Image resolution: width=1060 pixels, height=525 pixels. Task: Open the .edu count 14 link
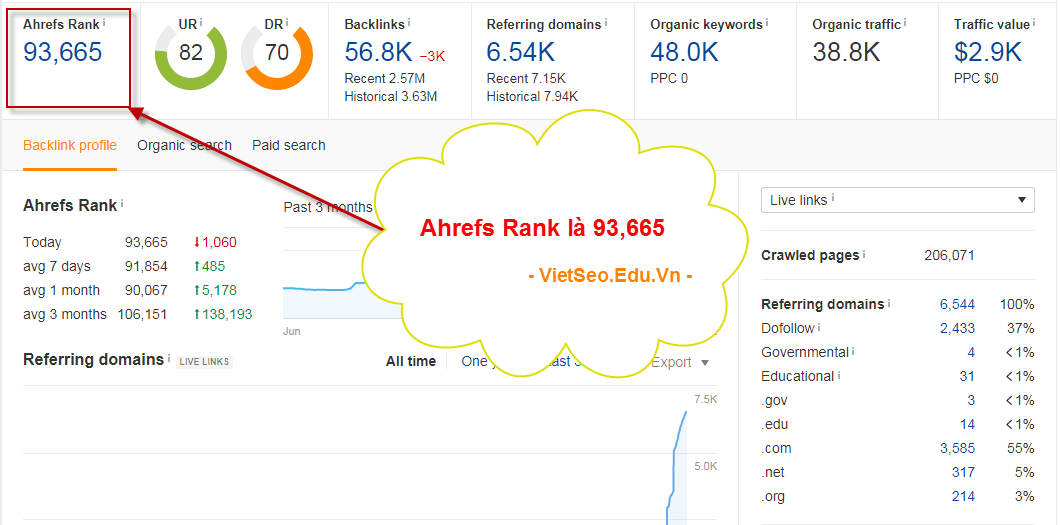coord(967,424)
